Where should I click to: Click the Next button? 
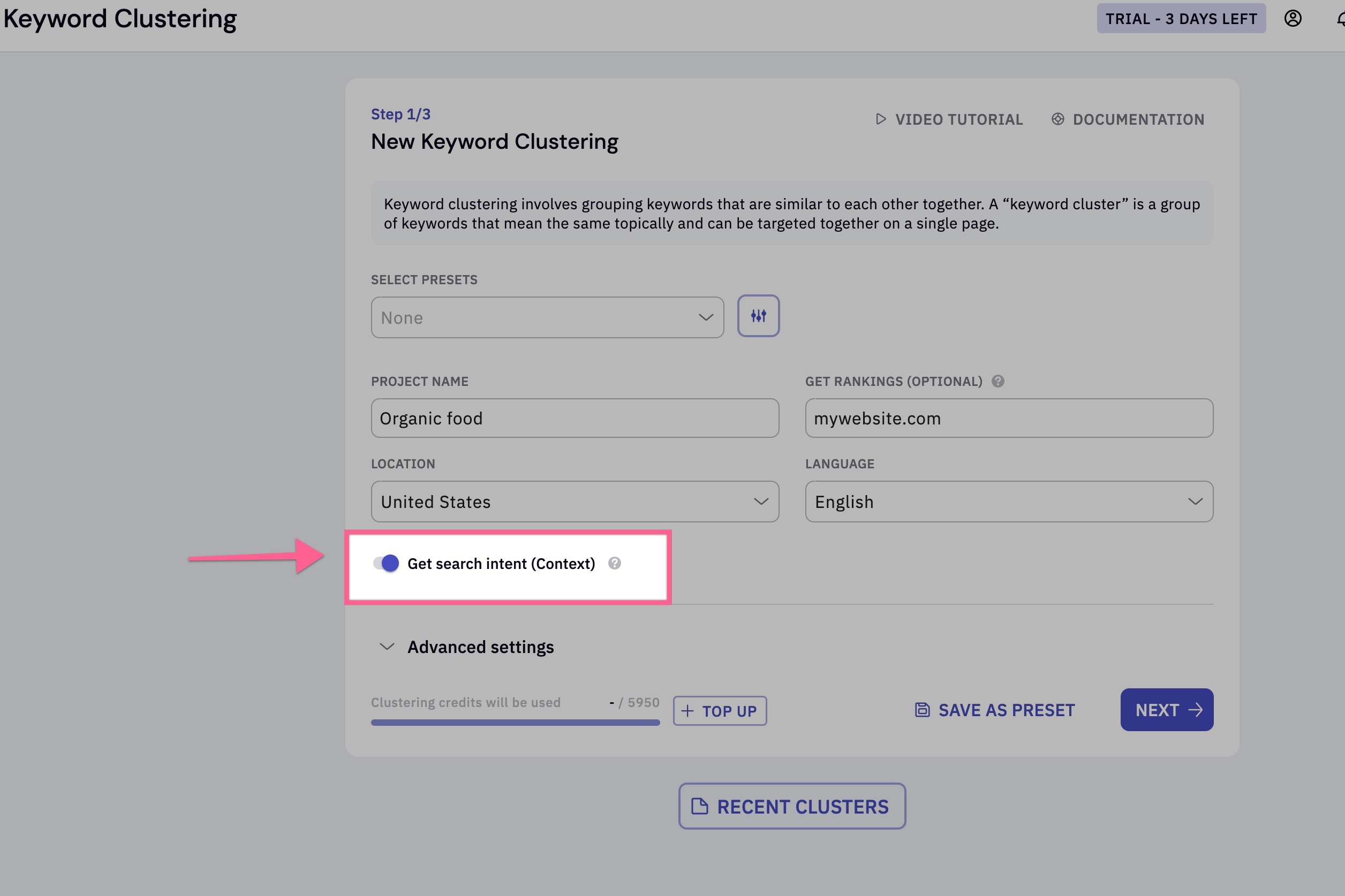point(1167,710)
